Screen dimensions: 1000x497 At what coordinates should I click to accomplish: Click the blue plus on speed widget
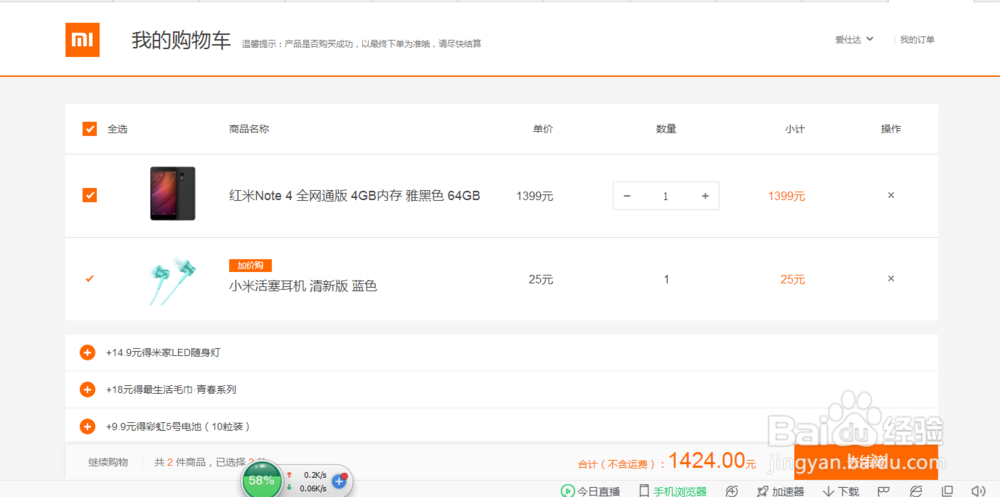pyautogui.click(x=340, y=481)
